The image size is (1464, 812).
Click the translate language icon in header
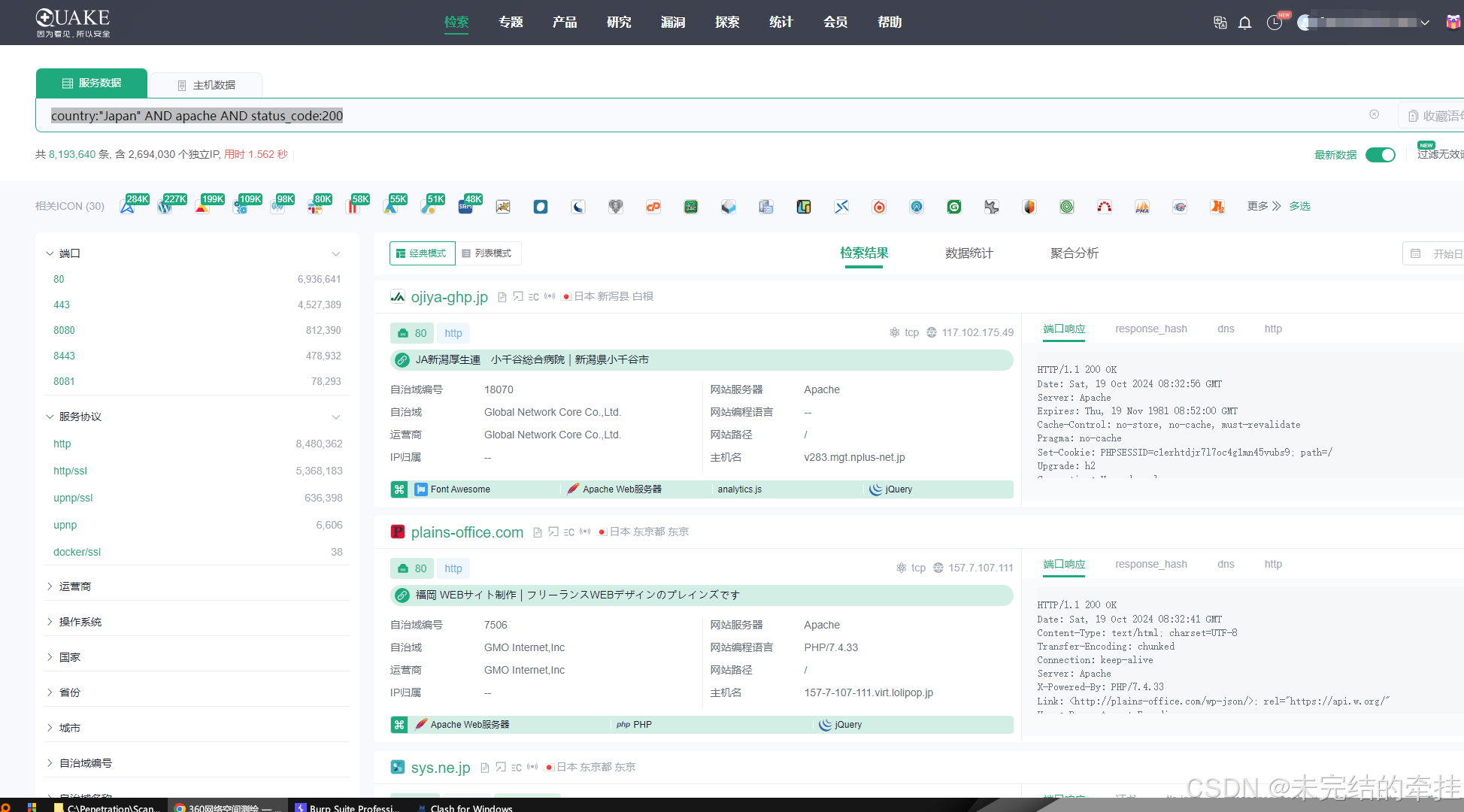1220,23
